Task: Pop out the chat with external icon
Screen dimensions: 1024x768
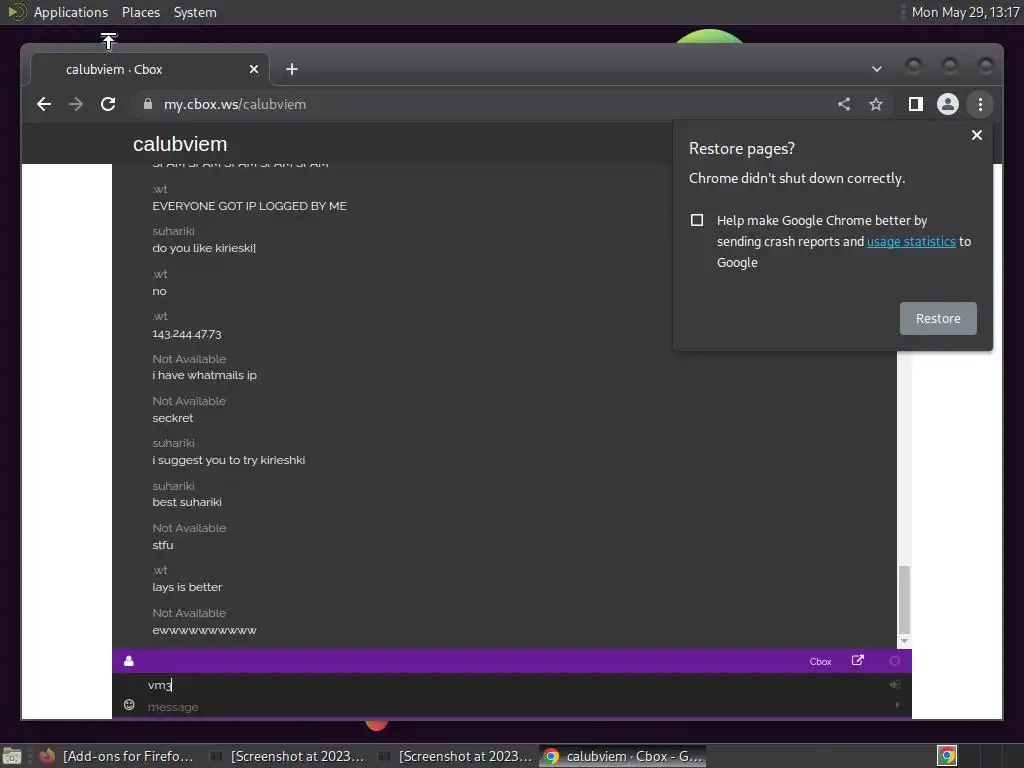Action: point(857,661)
